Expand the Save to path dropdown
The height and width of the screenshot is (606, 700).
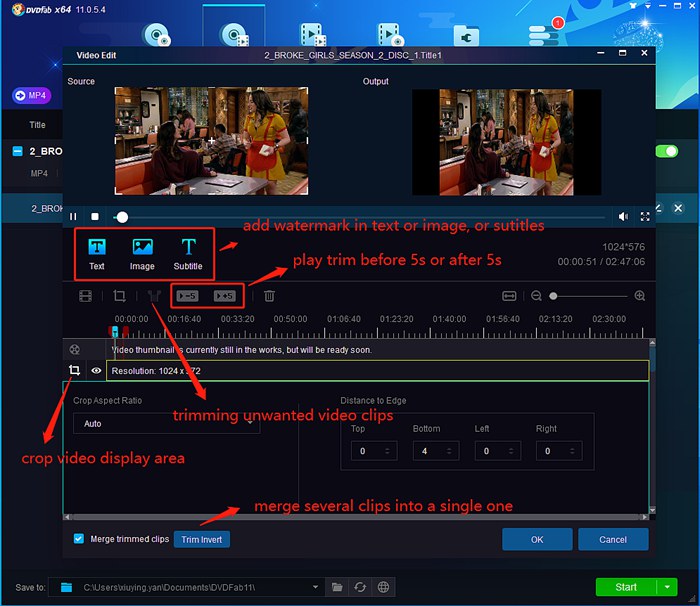click(316, 587)
